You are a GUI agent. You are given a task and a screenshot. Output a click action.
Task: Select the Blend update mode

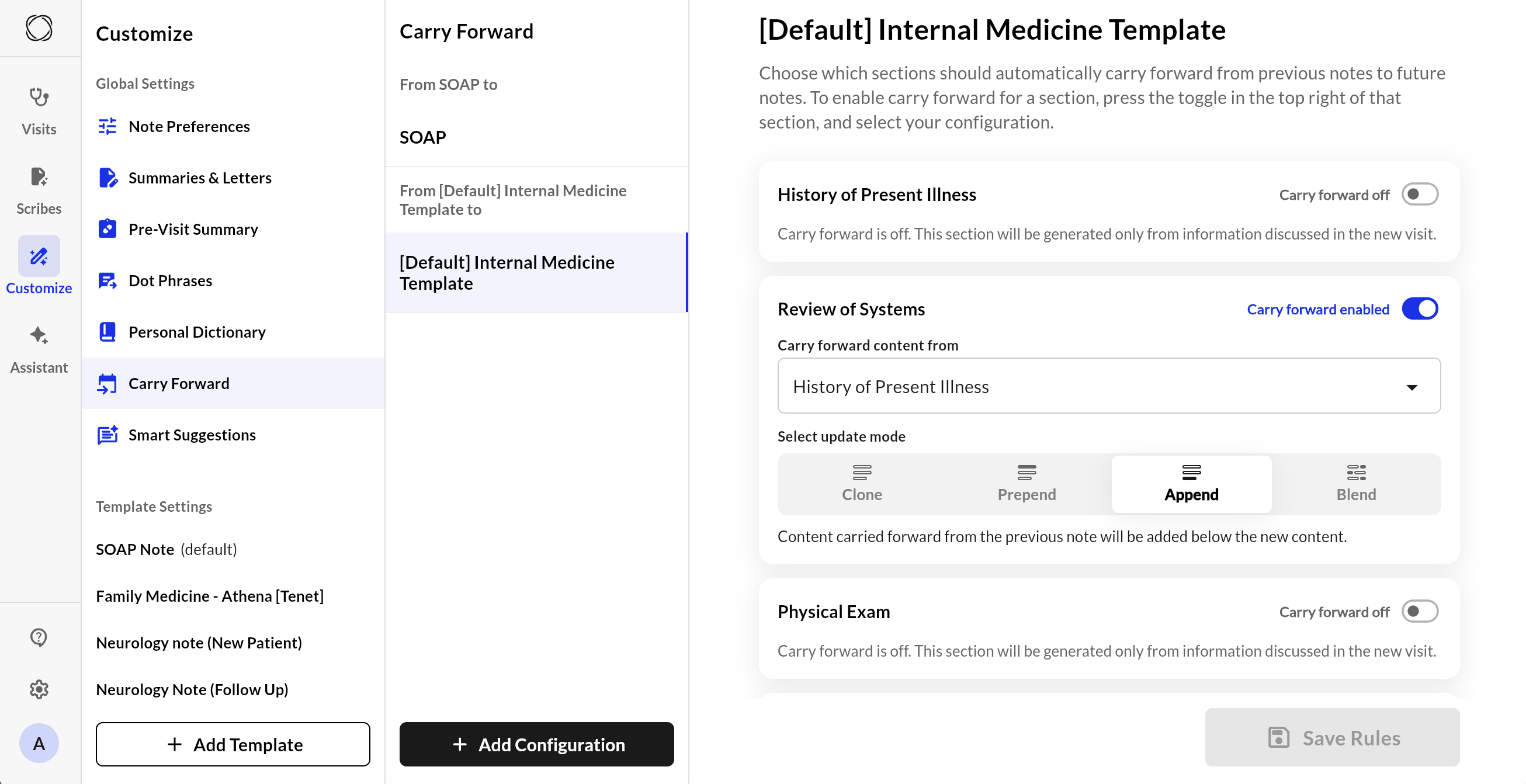(x=1355, y=484)
